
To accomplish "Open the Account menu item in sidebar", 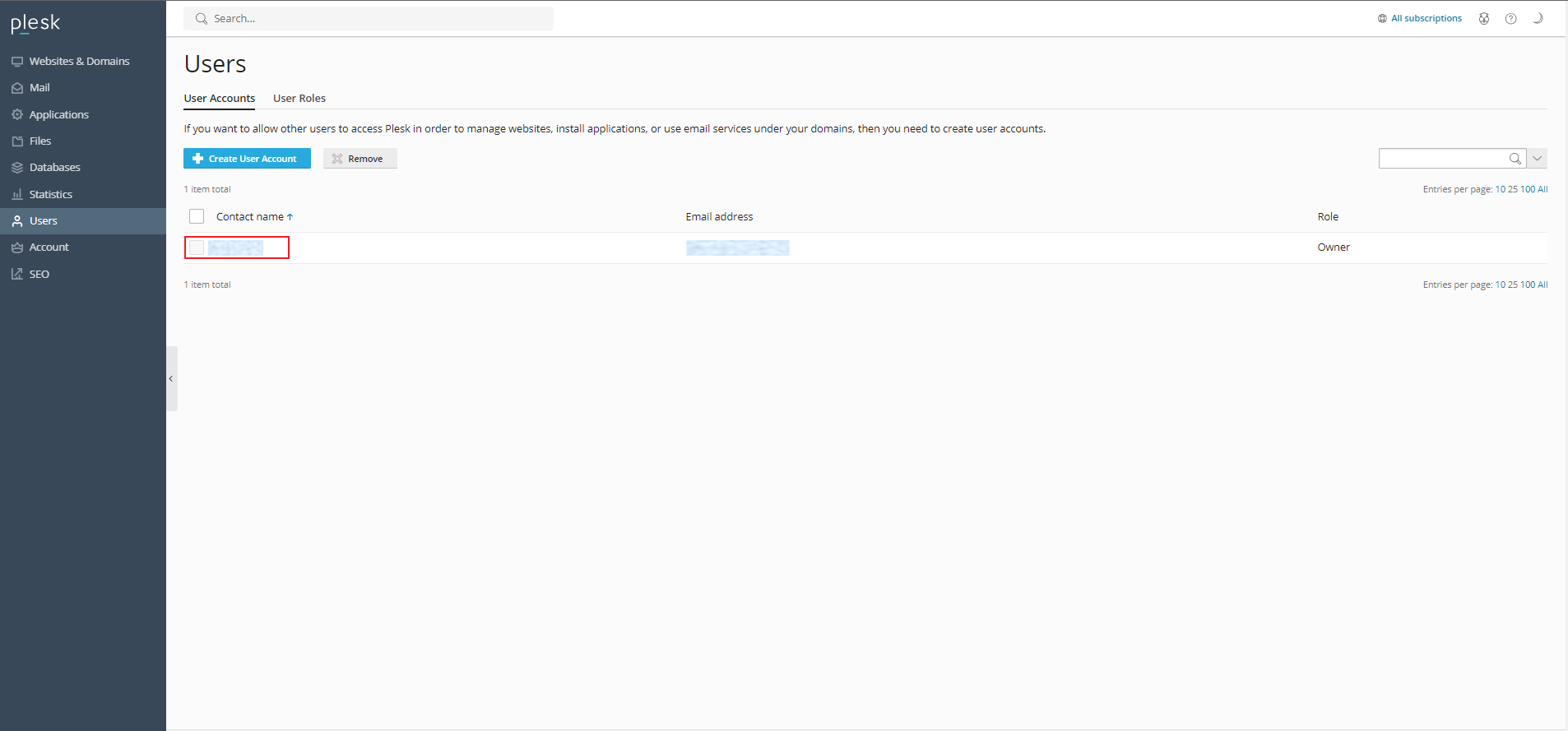I will click(x=49, y=248).
